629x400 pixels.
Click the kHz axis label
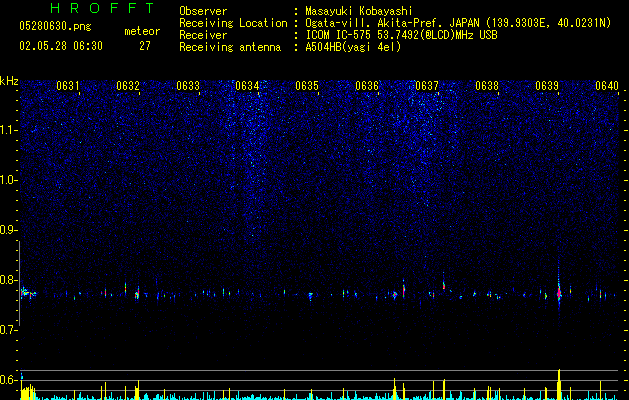coord(9,81)
